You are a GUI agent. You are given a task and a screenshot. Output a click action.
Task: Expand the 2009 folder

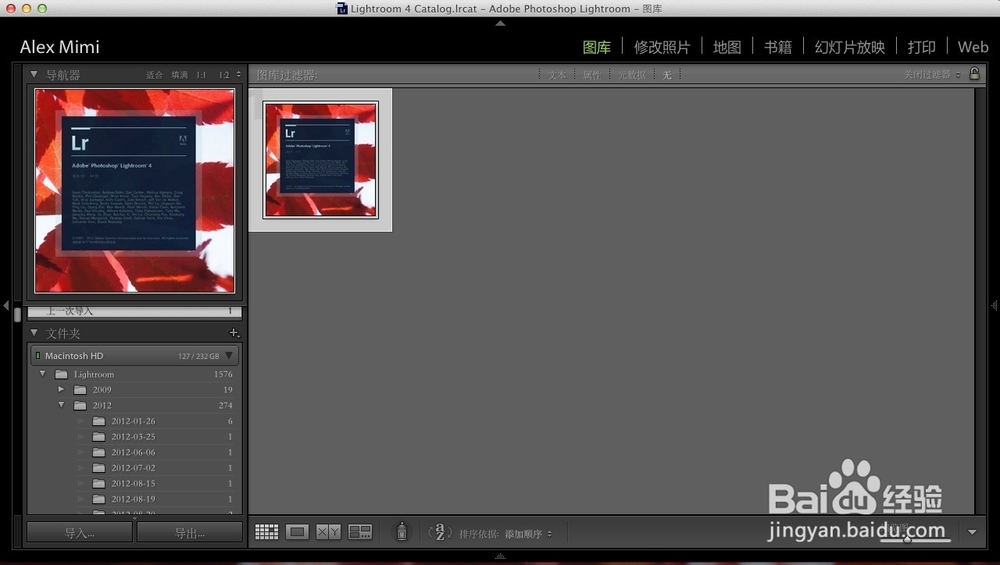61,389
